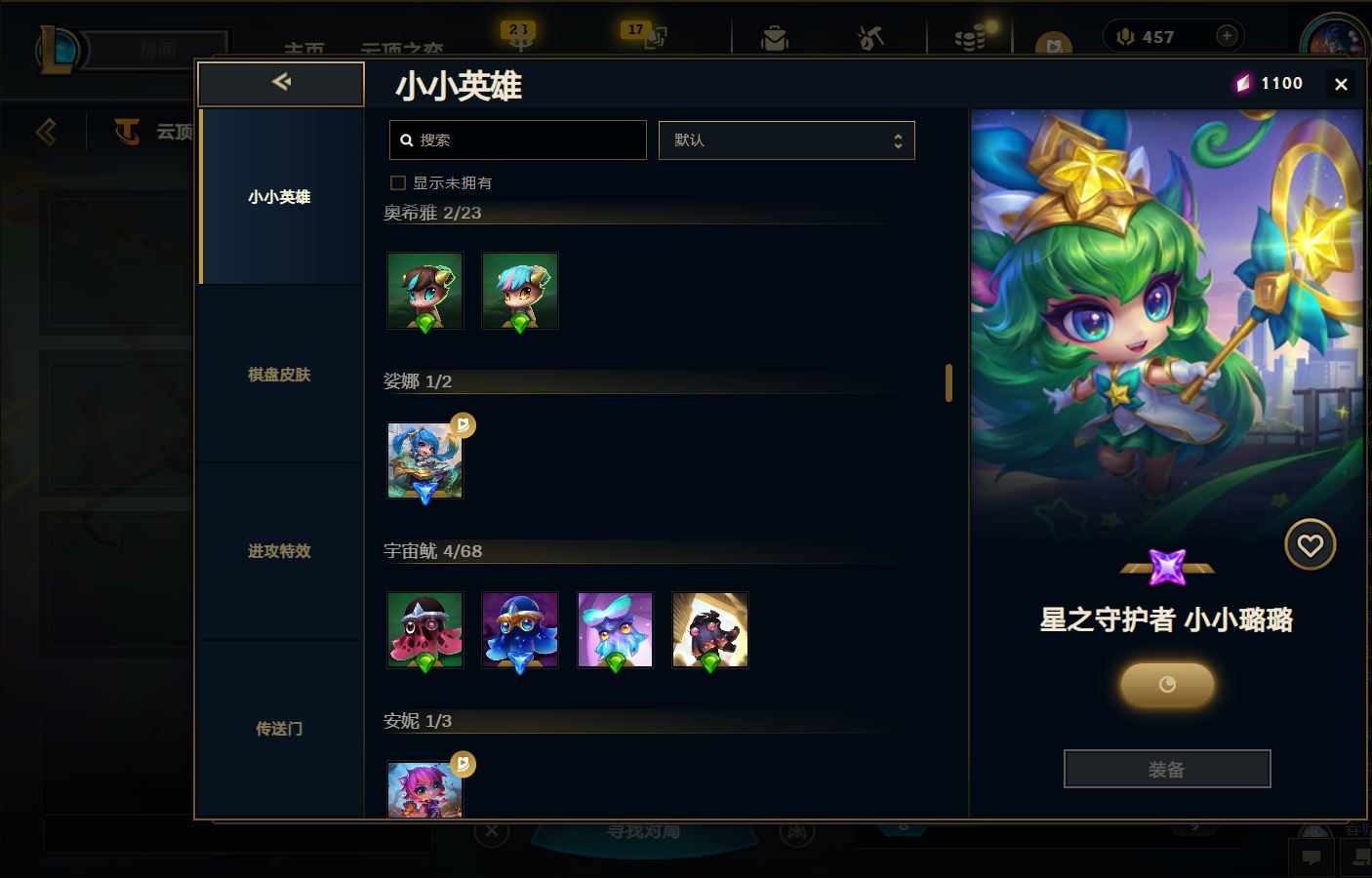
Task: Click the vertical scrollbar handle in the list
Action: point(948,382)
